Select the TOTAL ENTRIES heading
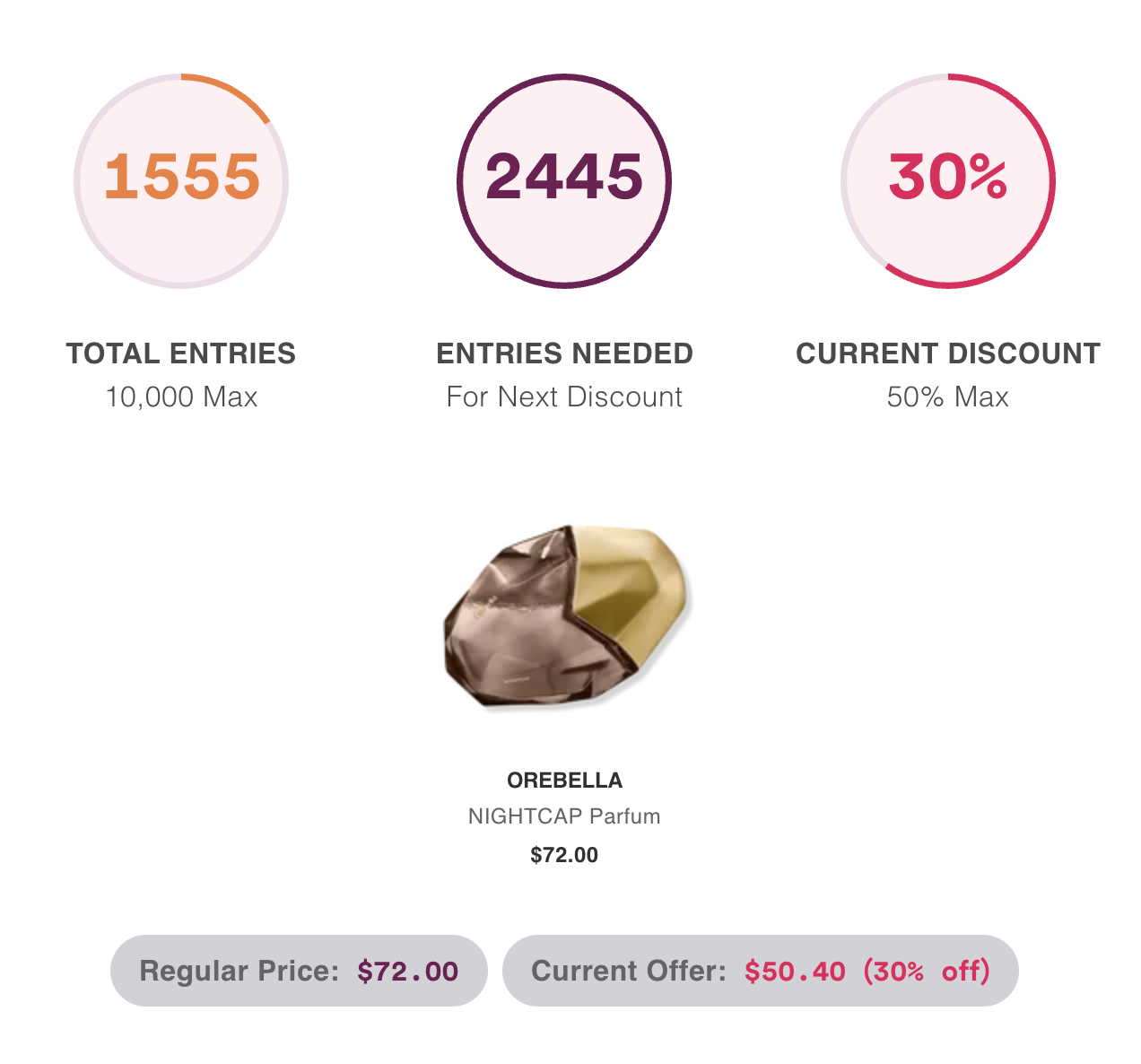This screenshot has height=1064, width=1141. pyautogui.click(x=181, y=353)
